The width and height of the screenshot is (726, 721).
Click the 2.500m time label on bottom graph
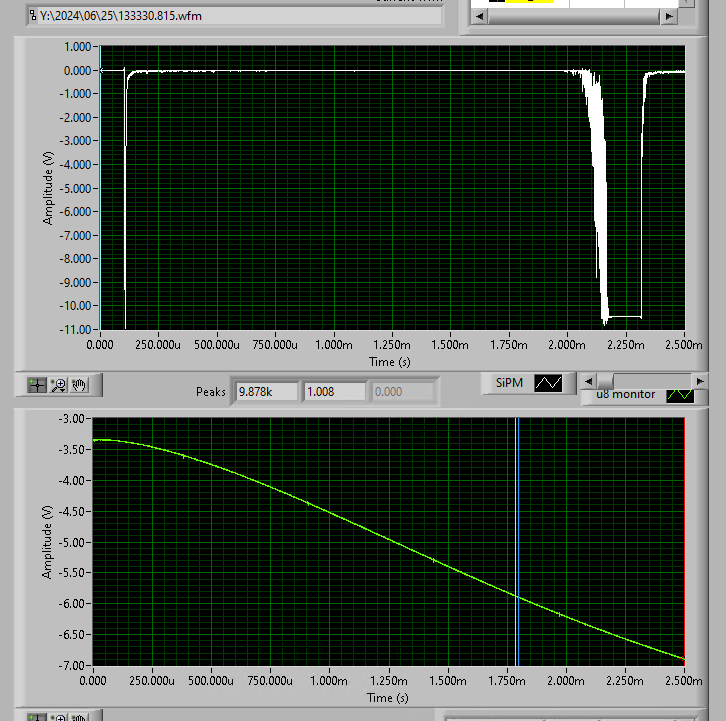[x=683, y=681]
